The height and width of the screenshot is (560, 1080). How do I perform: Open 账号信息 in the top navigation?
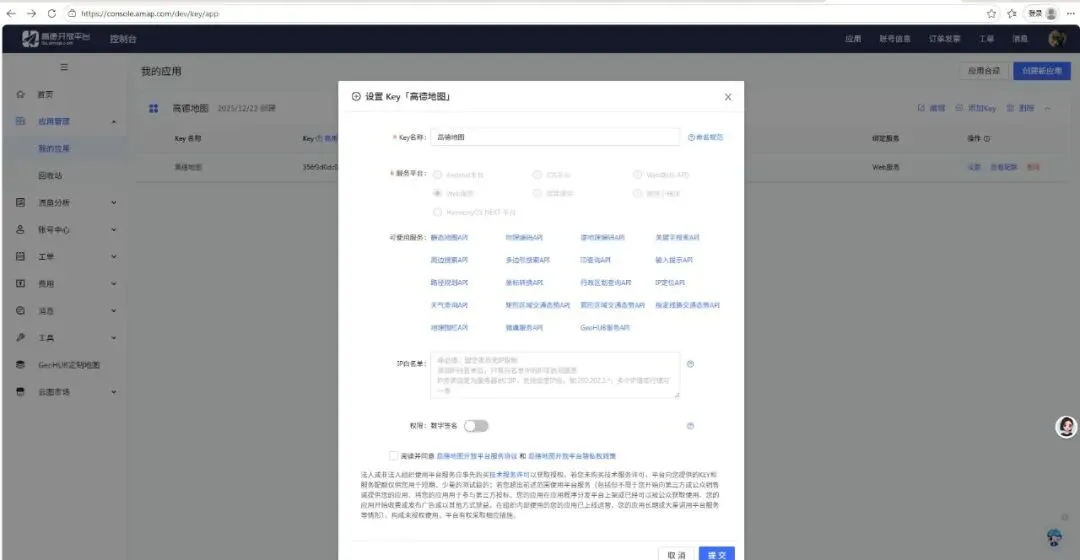click(x=895, y=39)
